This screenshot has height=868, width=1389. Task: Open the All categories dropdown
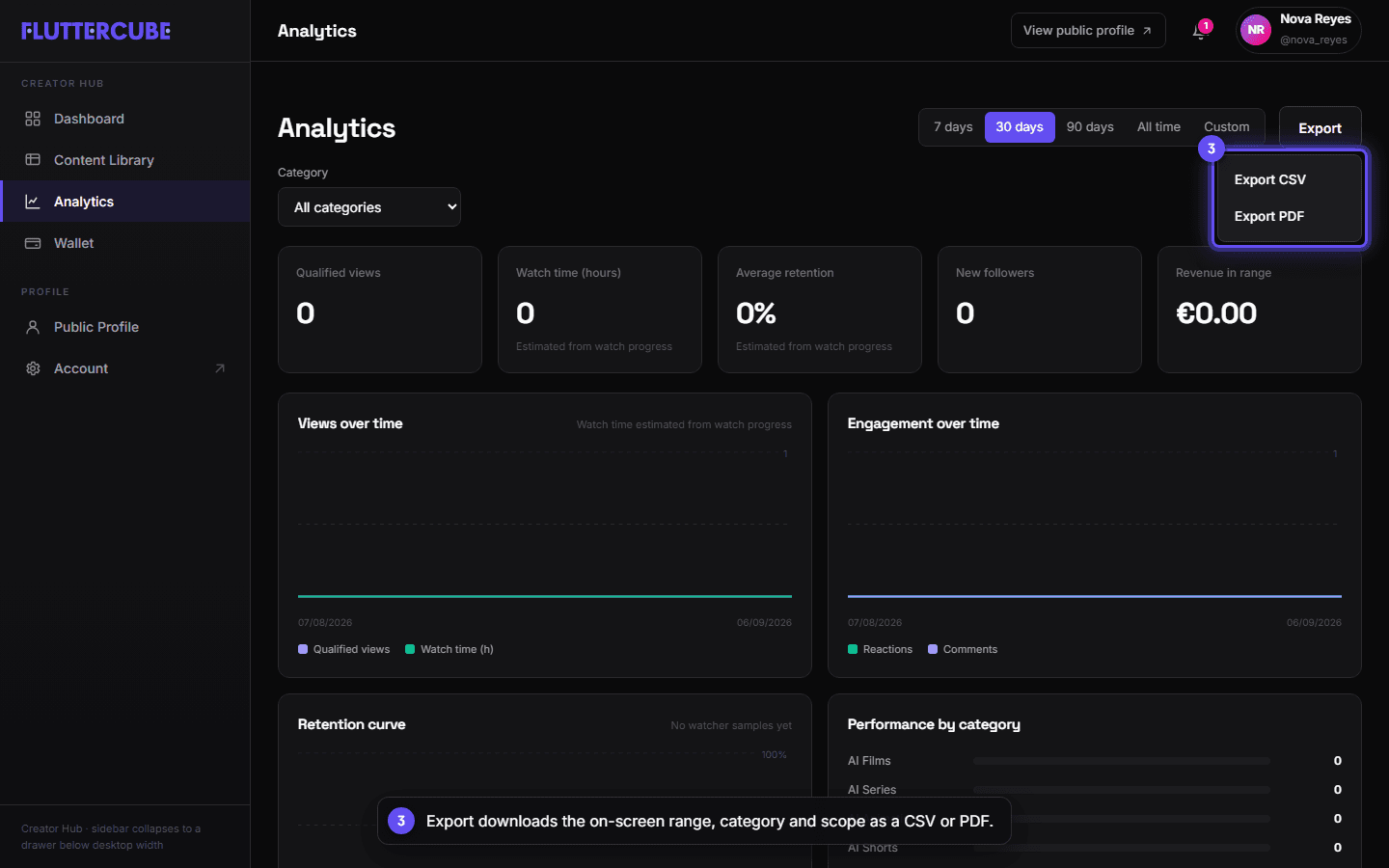(369, 207)
